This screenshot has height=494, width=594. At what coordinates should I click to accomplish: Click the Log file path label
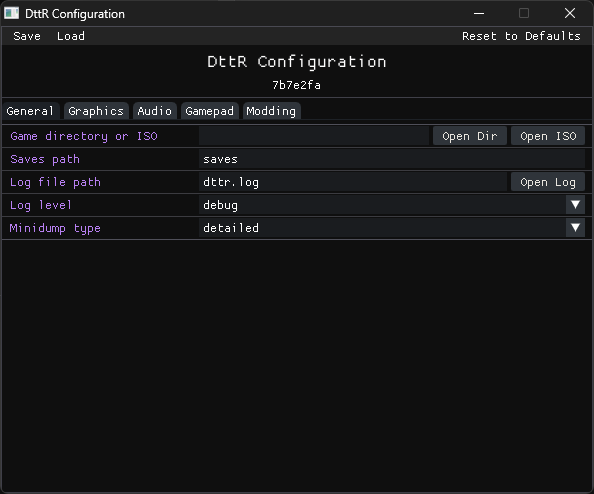pos(55,182)
